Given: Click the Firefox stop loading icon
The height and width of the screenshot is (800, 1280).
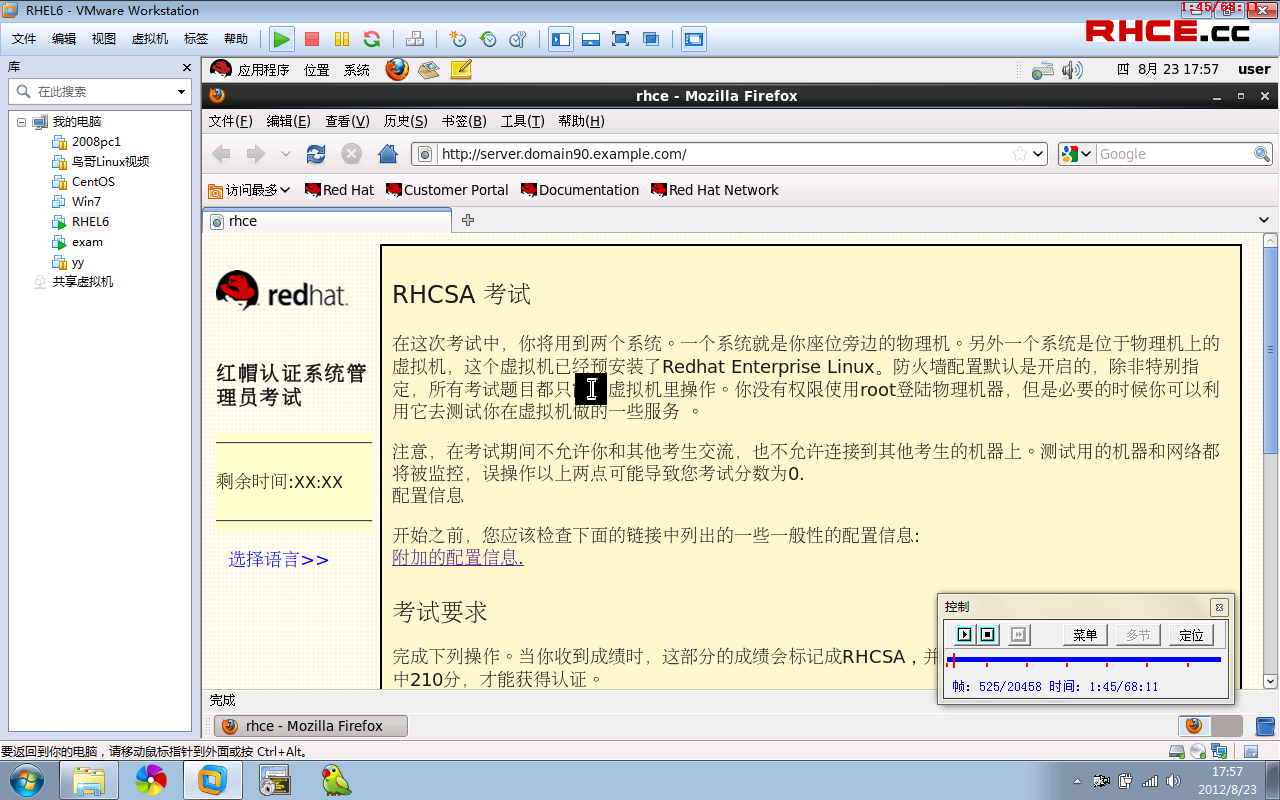Looking at the screenshot, I should [352, 154].
